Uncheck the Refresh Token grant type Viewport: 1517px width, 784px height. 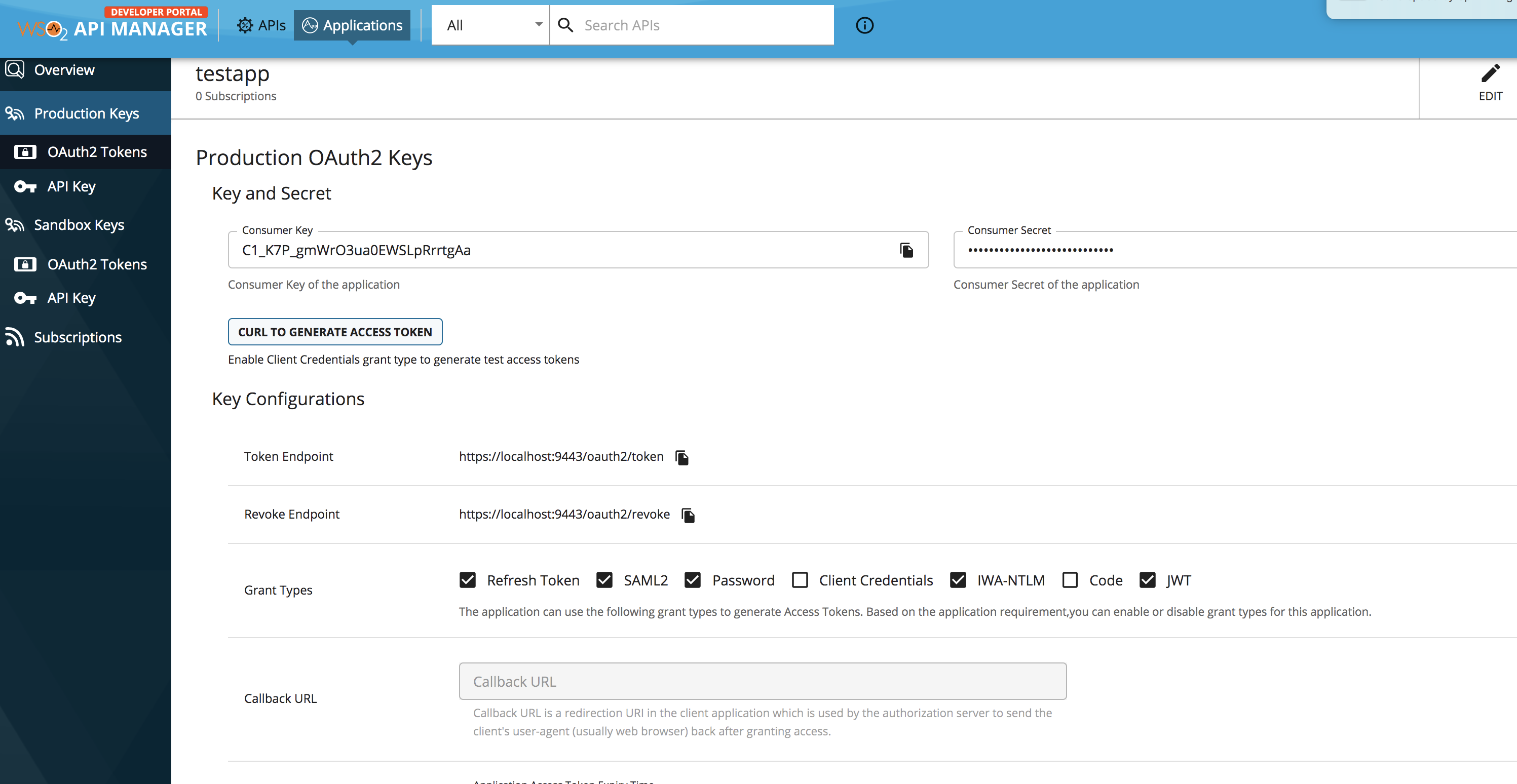[468, 580]
